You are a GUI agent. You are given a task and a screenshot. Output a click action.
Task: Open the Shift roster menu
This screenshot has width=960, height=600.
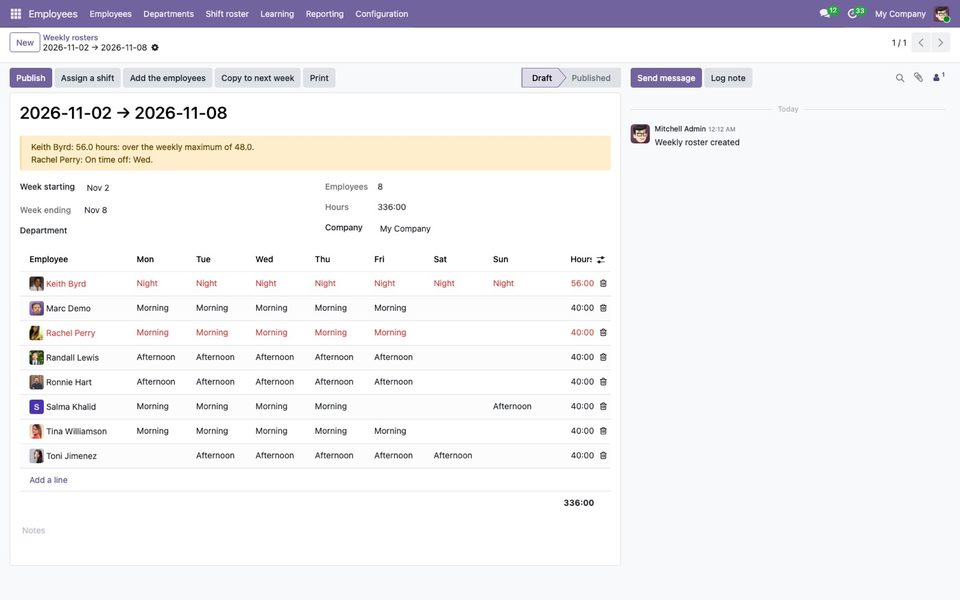(227, 13)
